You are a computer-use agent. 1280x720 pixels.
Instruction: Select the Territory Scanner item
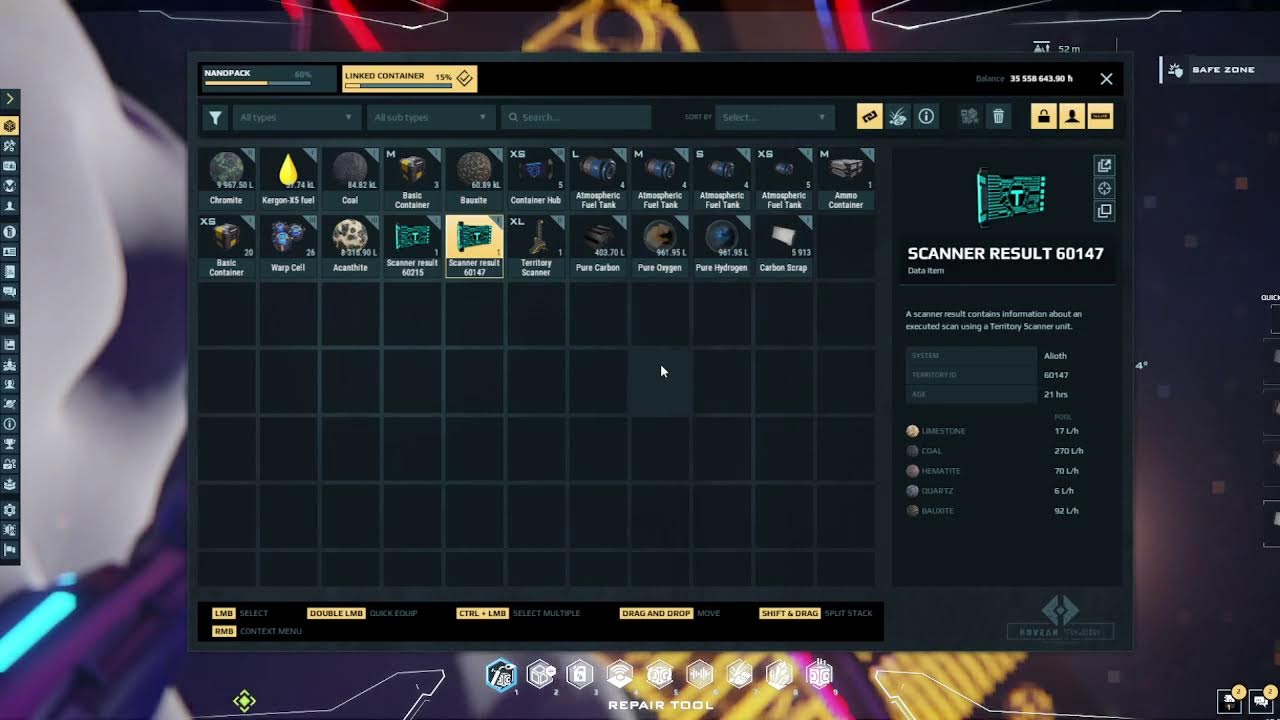tap(536, 246)
